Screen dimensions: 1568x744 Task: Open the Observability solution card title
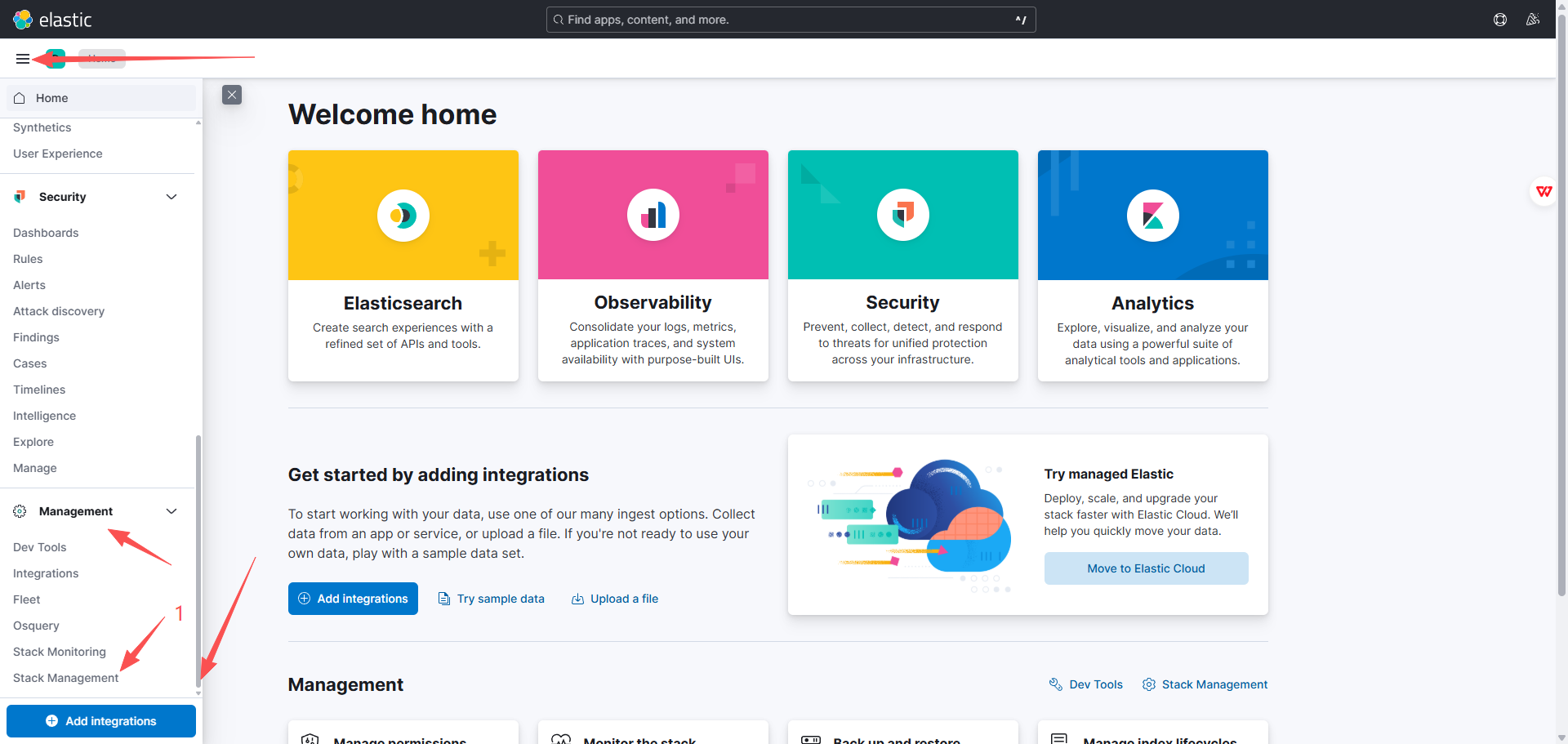(653, 302)
